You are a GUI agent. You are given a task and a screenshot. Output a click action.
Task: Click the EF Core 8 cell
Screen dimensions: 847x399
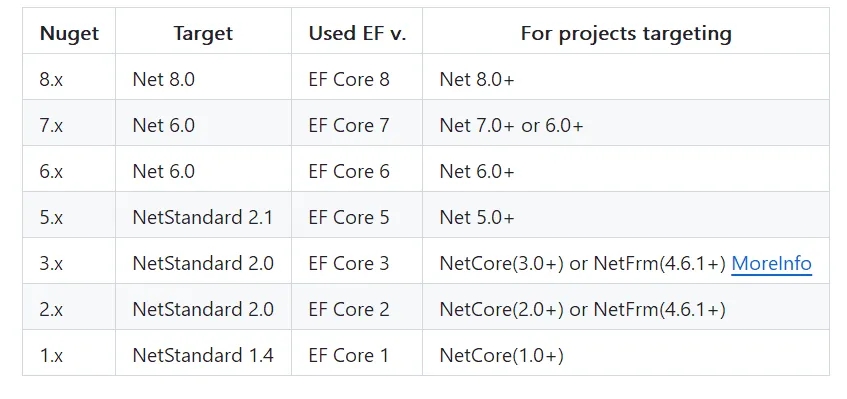tap(357, 79)
